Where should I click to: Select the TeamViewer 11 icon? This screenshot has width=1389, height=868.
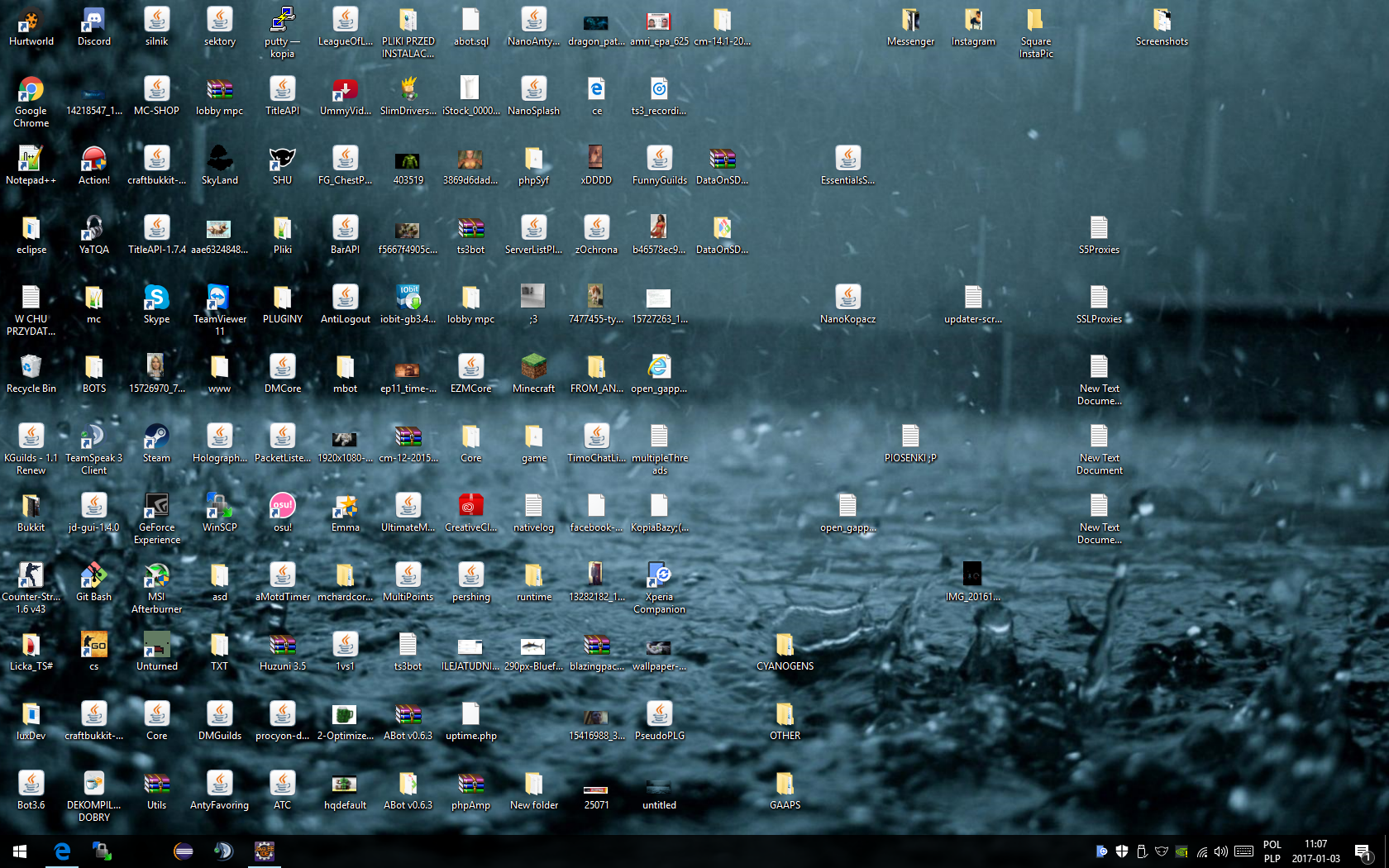[x=219, y=298]
